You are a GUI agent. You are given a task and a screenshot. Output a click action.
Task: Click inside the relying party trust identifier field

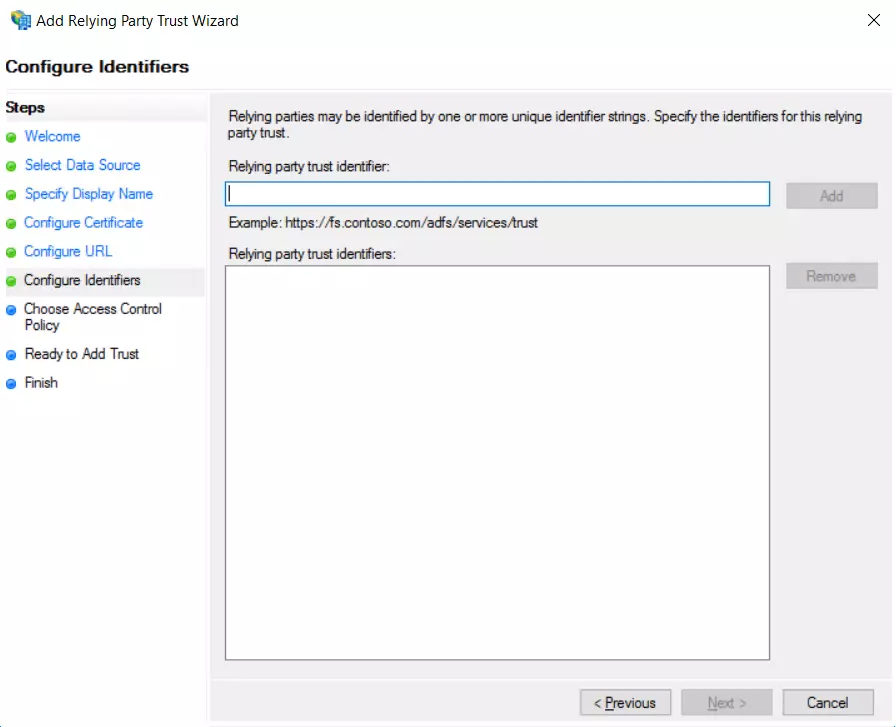[x=497, y=193]
